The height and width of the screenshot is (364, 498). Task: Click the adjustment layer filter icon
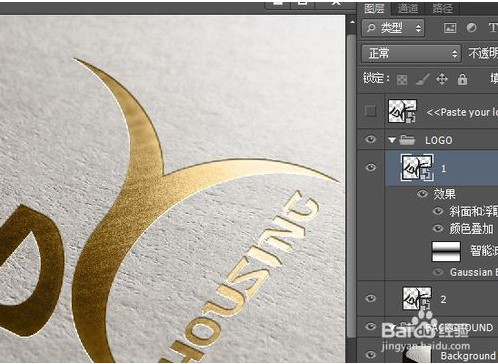(x=471, y=28)
